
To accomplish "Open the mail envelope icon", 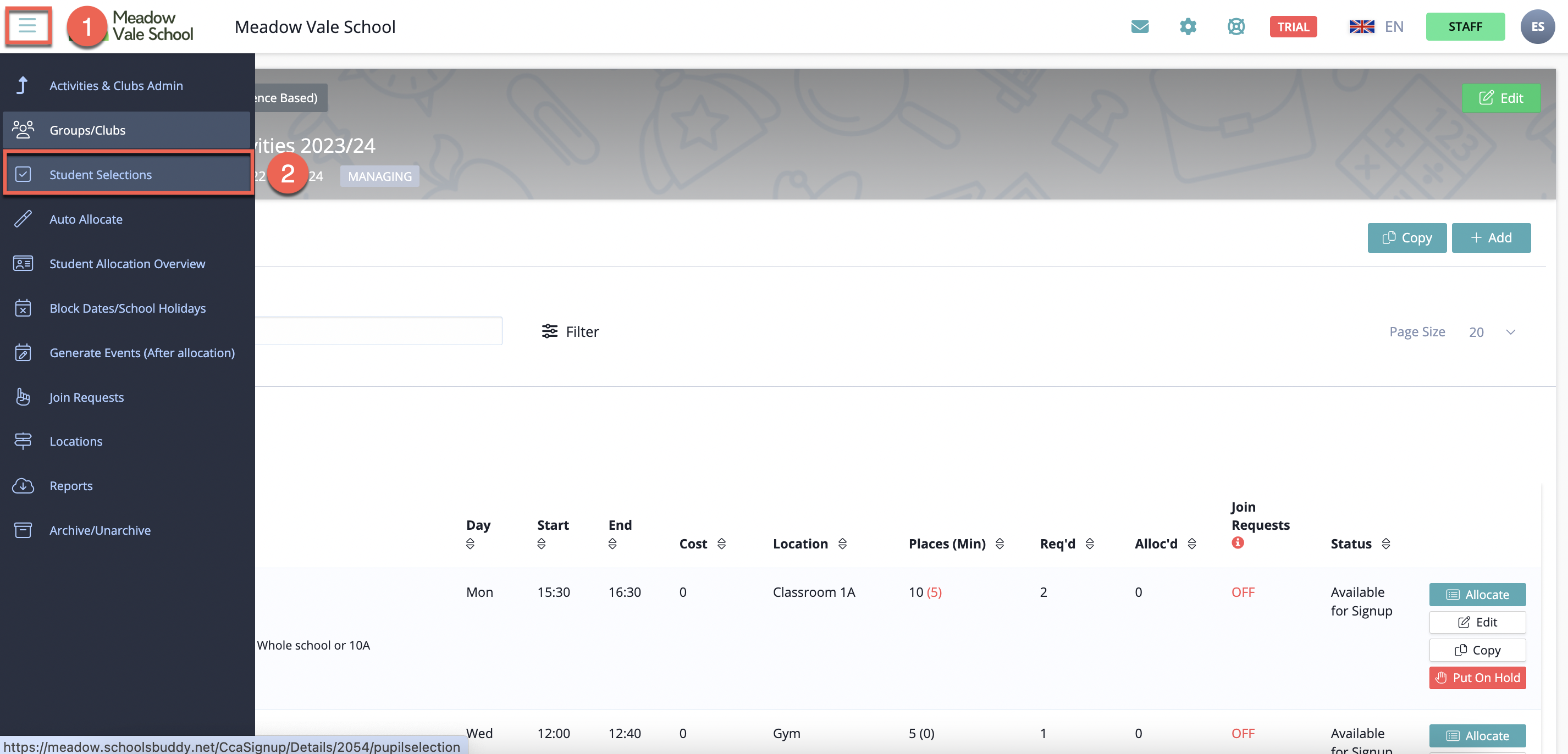I will 1140,26.
